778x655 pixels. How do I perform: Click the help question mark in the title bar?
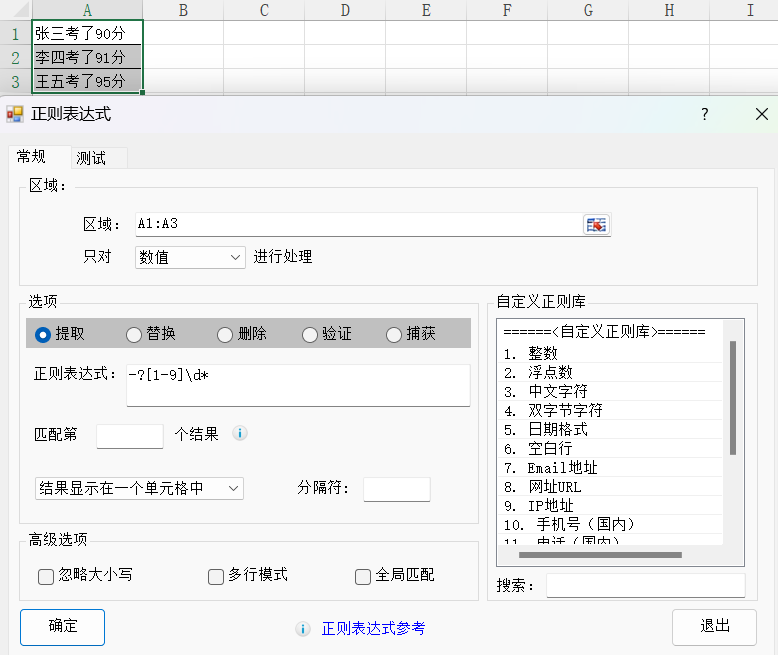(704, 114)
